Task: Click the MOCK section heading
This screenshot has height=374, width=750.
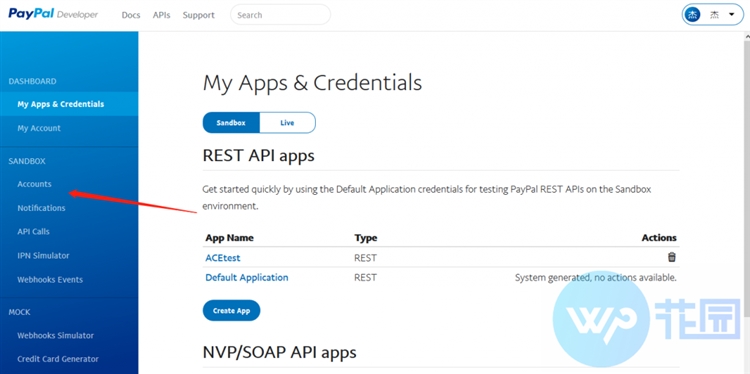Action: pyautogui.click(x=20, y=312)
